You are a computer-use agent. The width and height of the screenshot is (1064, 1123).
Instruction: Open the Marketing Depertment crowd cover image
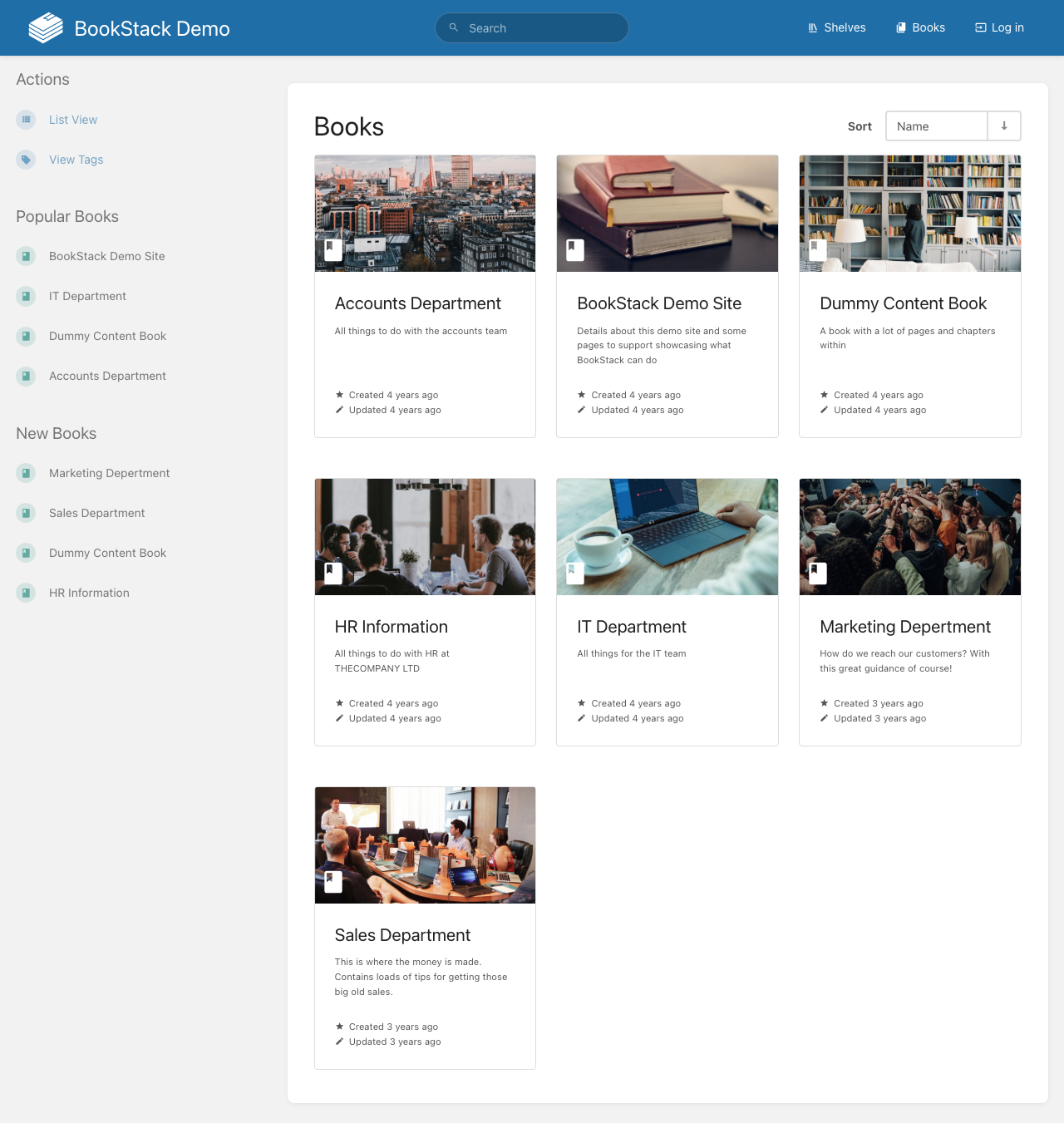tap(909, 537)
